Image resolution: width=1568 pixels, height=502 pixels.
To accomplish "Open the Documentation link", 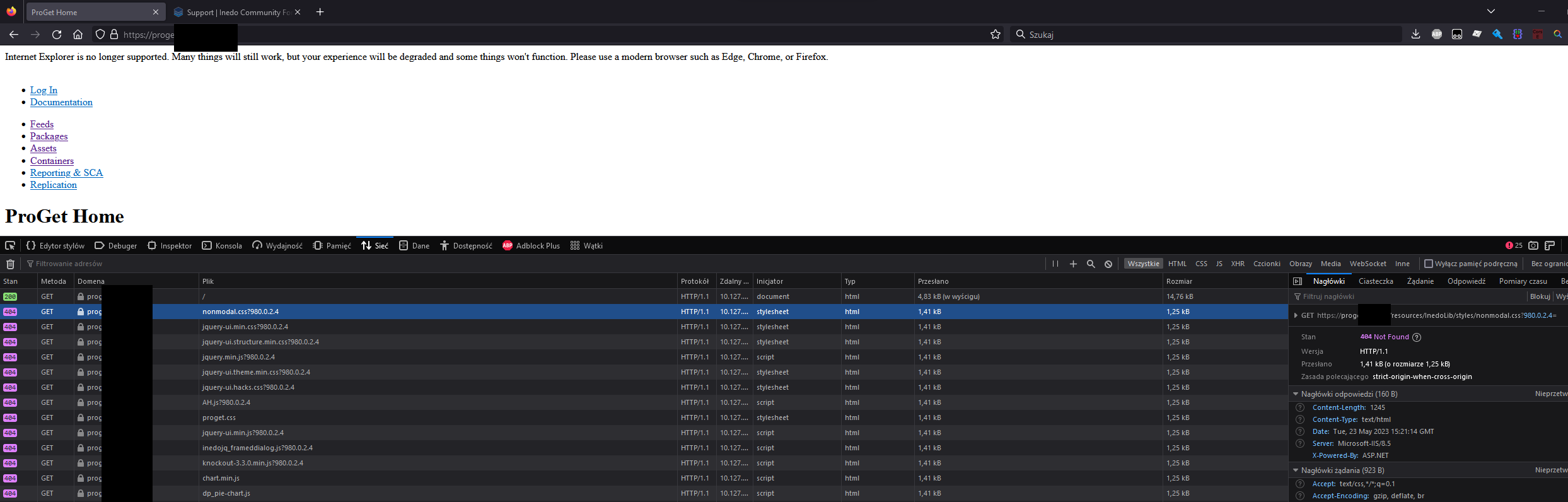I will (x=61, y=102).
